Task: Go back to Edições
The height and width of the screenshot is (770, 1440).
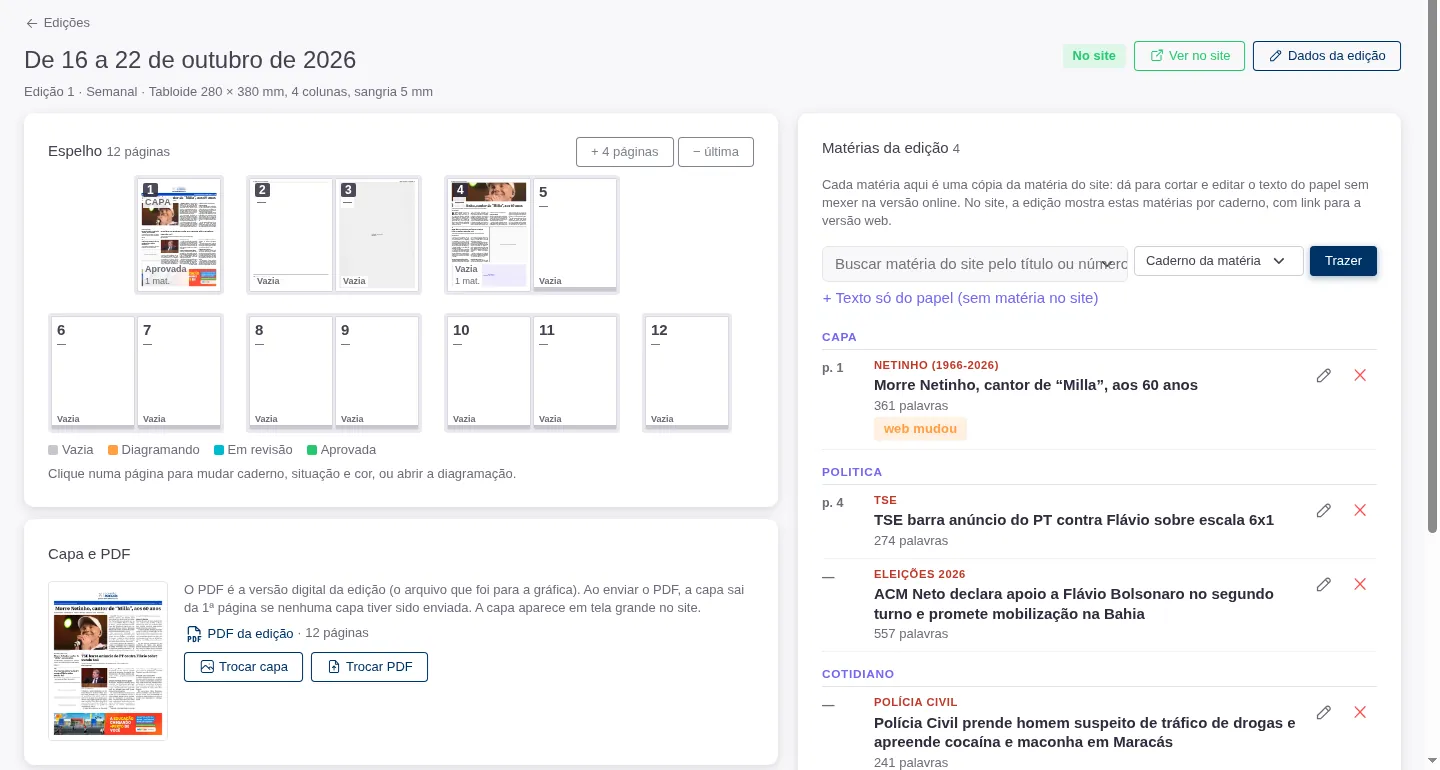Action: coord(58,22)
